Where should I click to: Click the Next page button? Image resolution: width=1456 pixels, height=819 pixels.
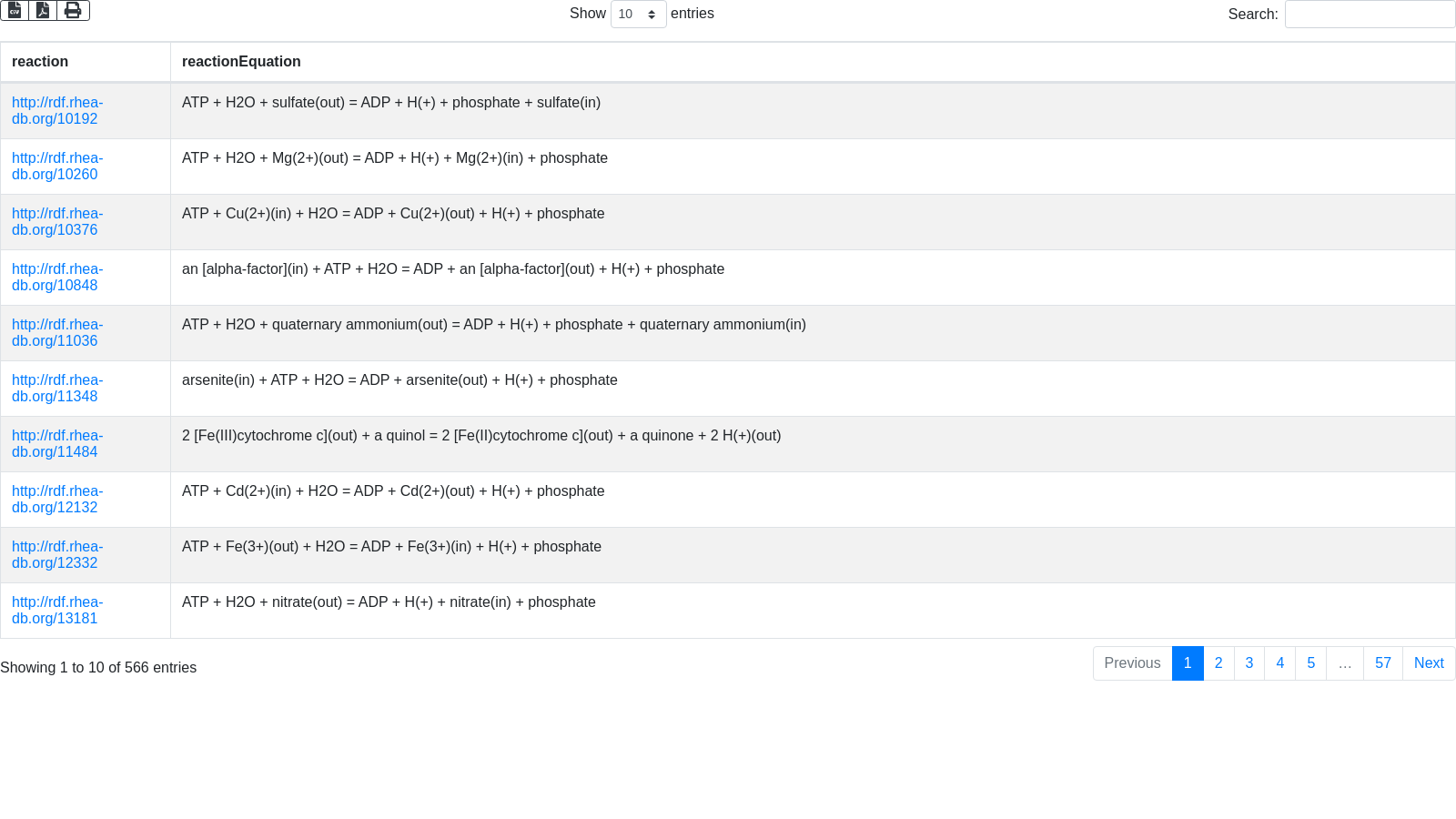tap(1429, 663)
